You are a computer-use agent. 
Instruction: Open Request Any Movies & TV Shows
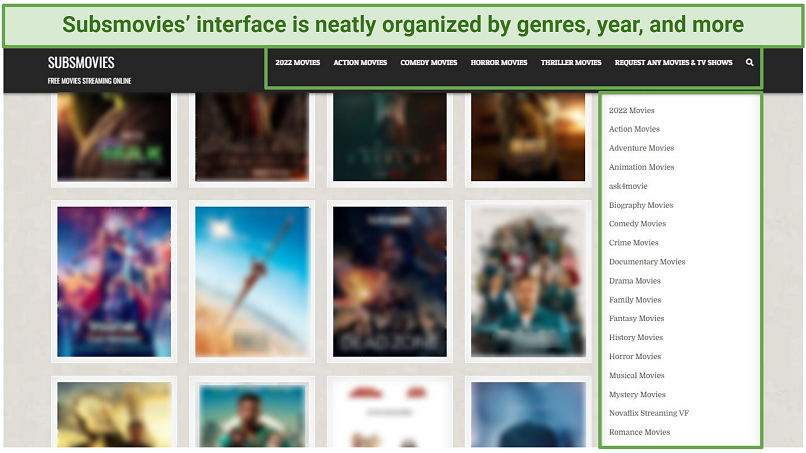point(673,62)
